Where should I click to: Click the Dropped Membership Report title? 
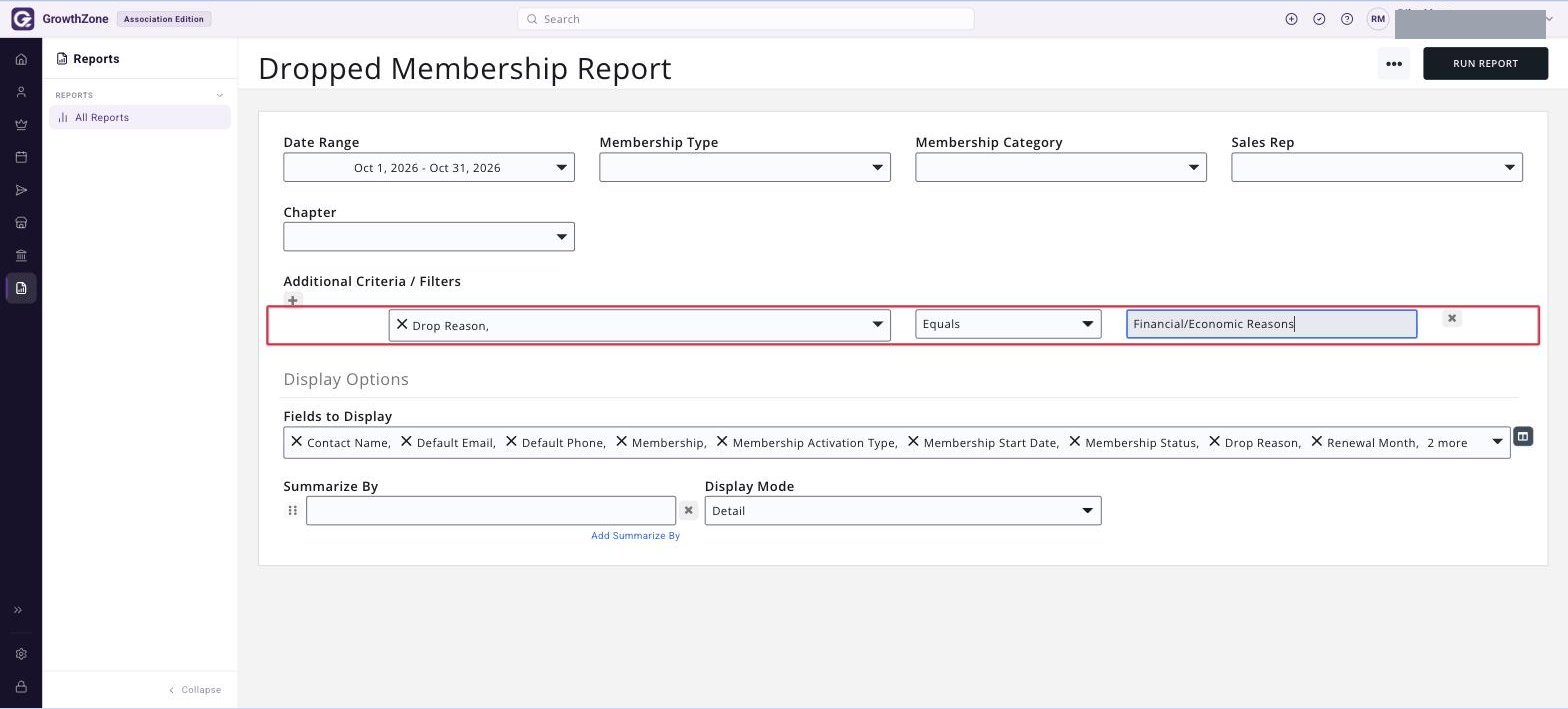tap(465, 68)
